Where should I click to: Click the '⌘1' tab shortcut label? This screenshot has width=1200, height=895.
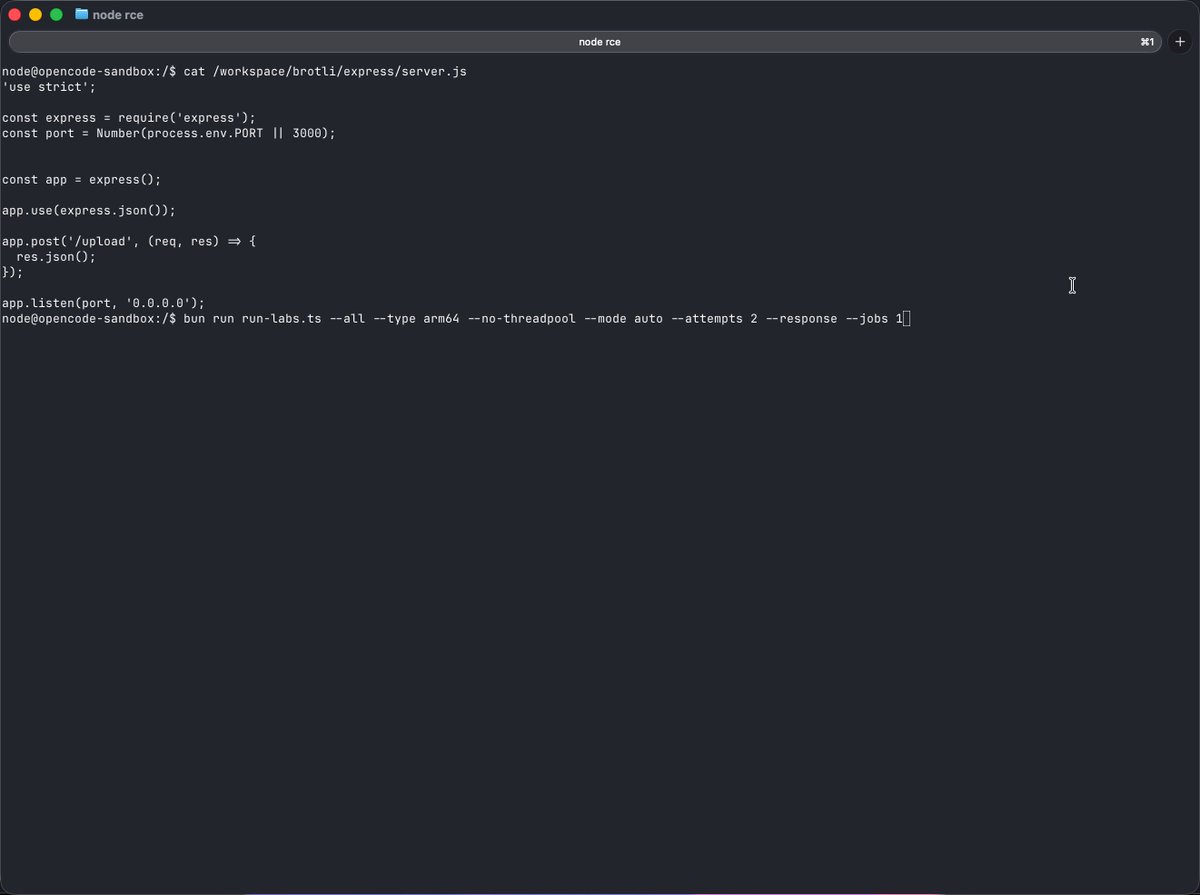pyautogui.click(x=1147, y=42)
